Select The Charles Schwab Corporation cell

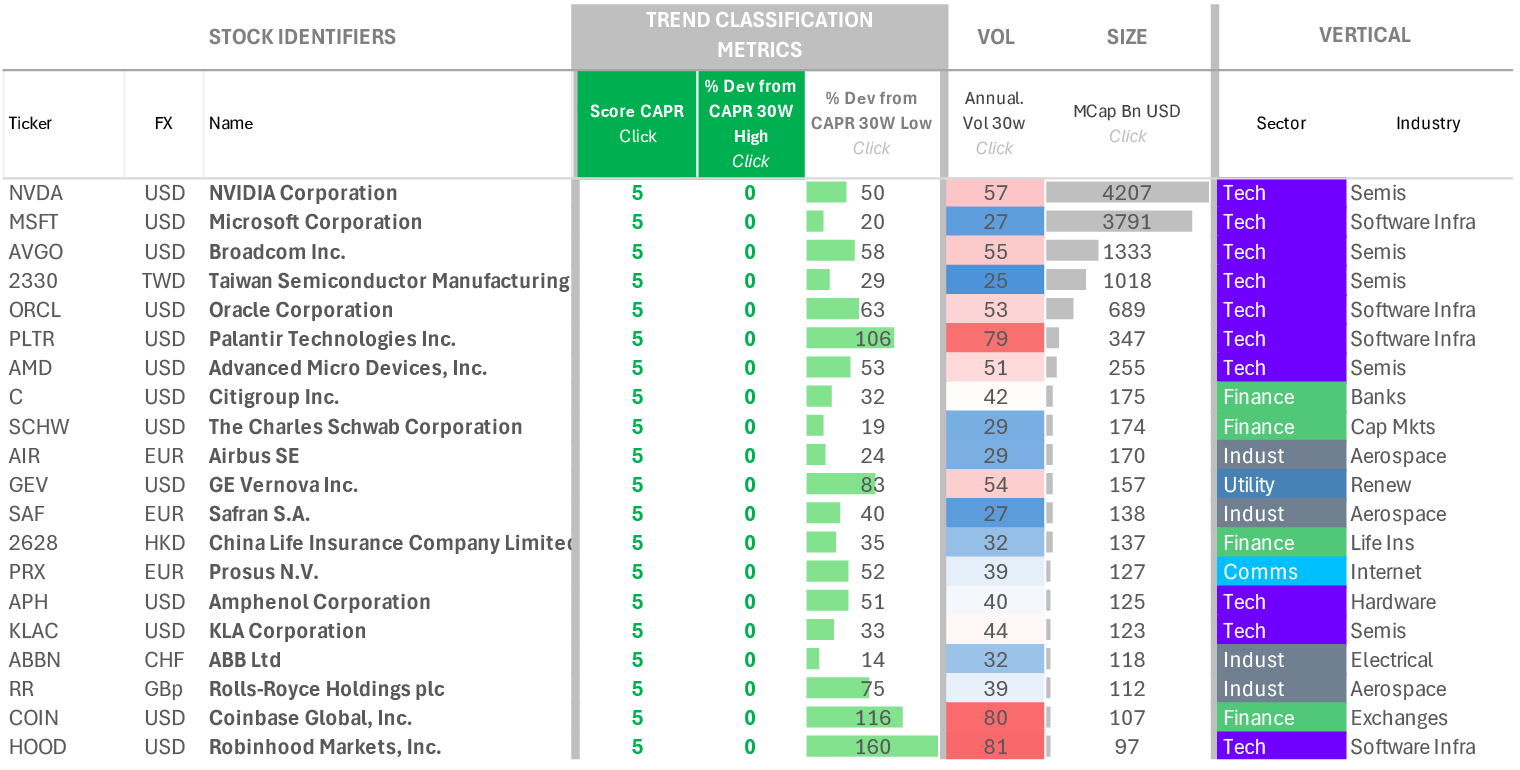point(365,427)
